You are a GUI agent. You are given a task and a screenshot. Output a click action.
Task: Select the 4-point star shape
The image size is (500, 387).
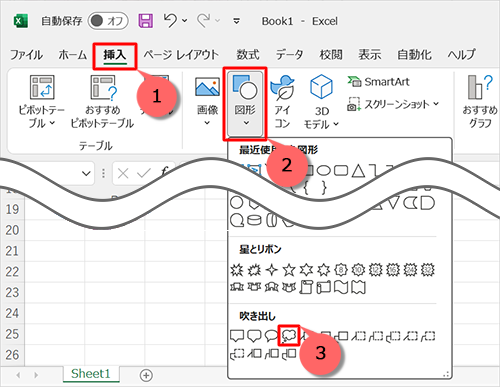click(272, 270)
